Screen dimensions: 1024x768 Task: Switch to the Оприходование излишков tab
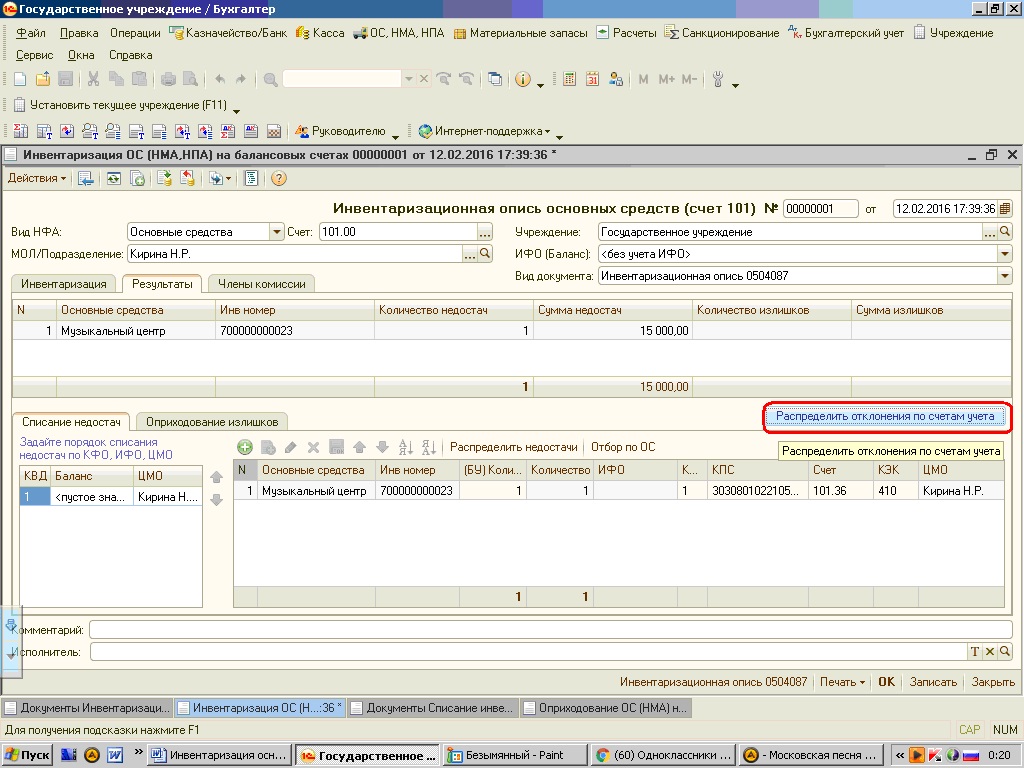[212, 421]
